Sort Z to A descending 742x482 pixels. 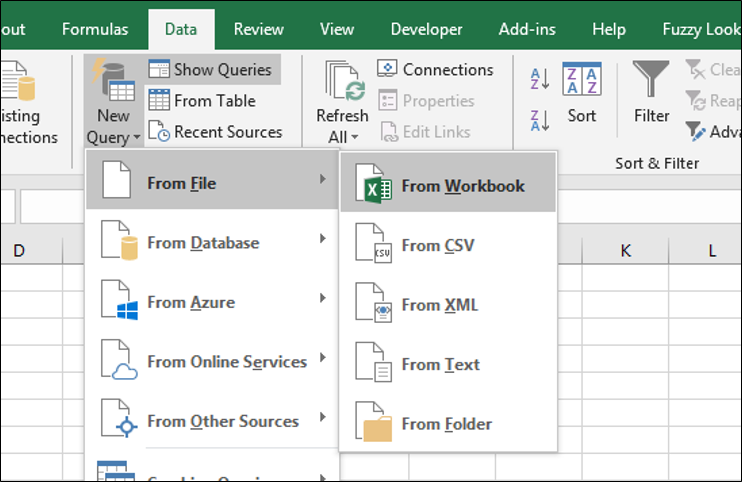coord(540,121)
